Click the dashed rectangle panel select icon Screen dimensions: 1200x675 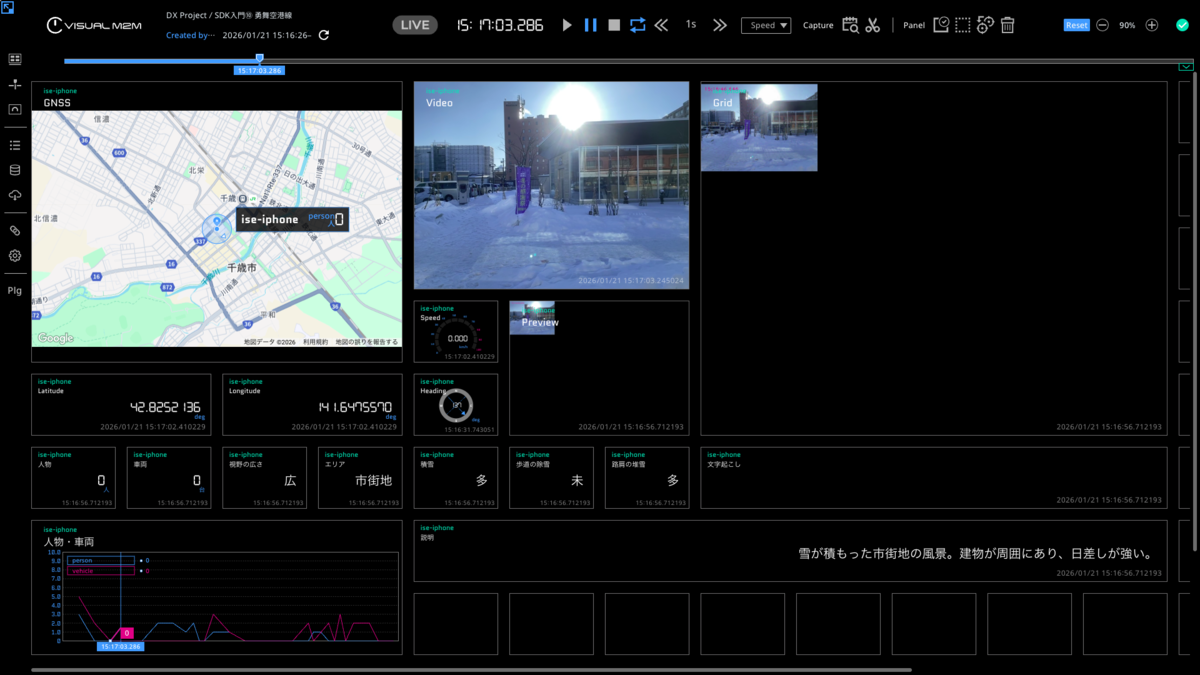(963, 25)
